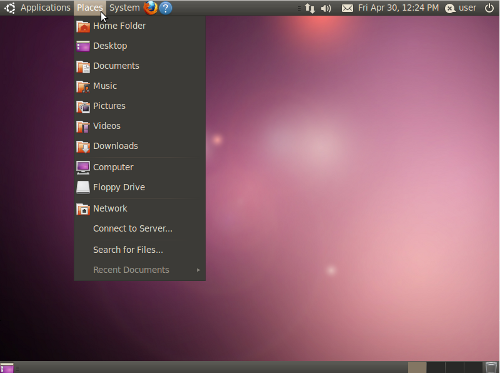Click the Floppy Drive icon
This screenshot has height=373, width=500.
coord(83,187)
